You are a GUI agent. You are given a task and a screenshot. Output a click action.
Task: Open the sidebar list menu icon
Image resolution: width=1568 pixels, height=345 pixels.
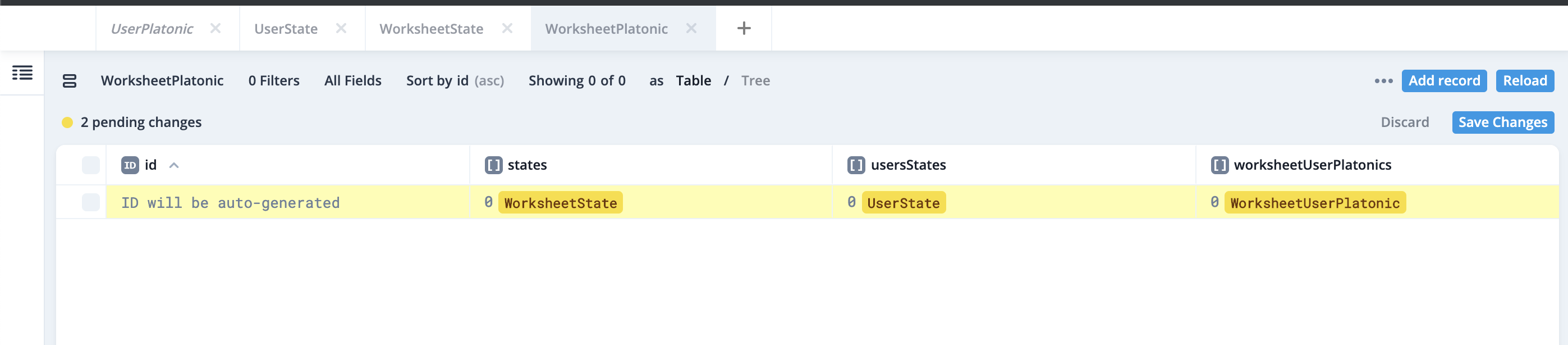[x=22, y=73]
